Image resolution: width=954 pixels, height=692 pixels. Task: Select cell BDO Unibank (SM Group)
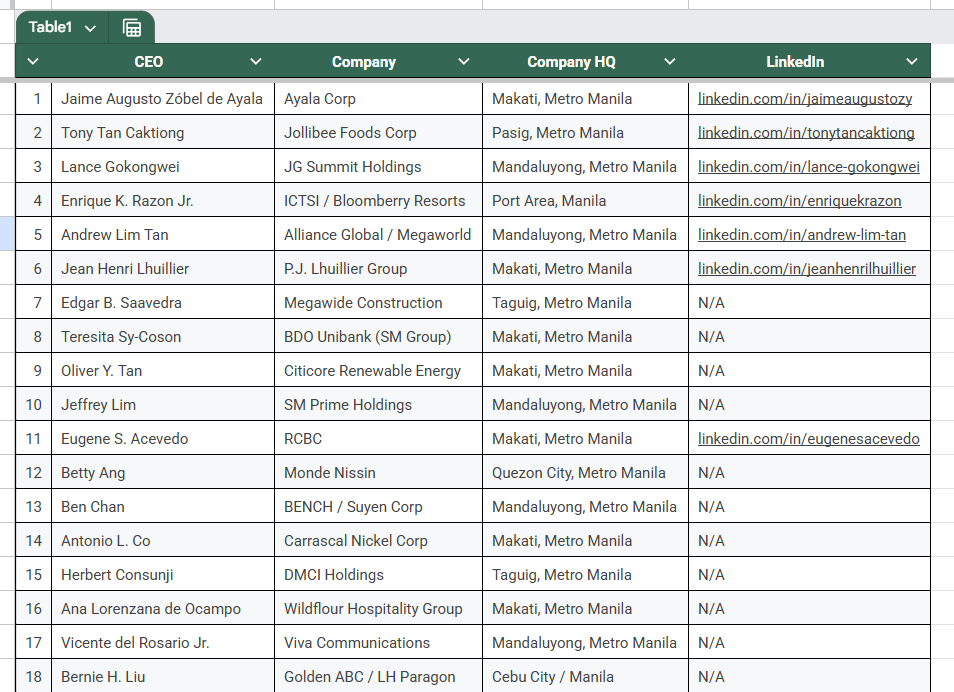pos(378,337)
